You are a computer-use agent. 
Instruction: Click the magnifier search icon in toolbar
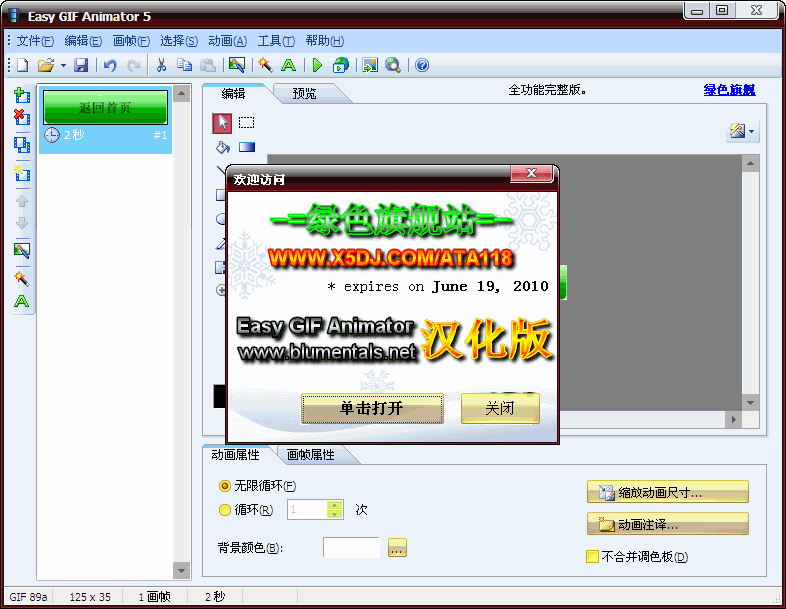pos(393,65)
